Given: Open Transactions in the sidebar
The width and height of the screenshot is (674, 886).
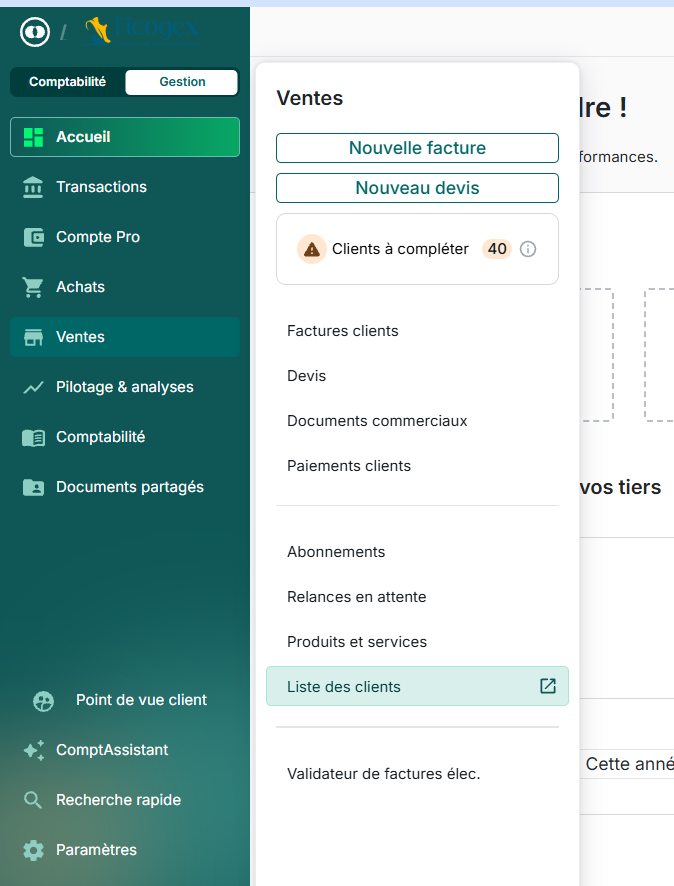Looking at the screenshot, I should coord(125,187).
